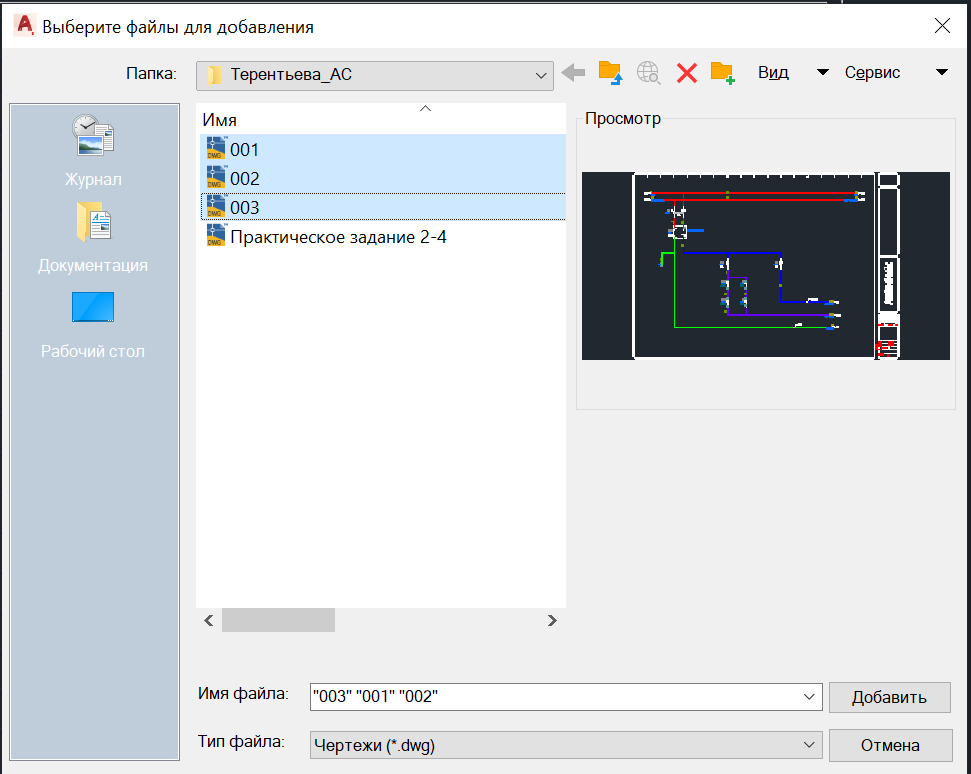Viewport: 971px width, 774px height.
Task: Click the scroll left arrow
Action: [x=209, y=620]
